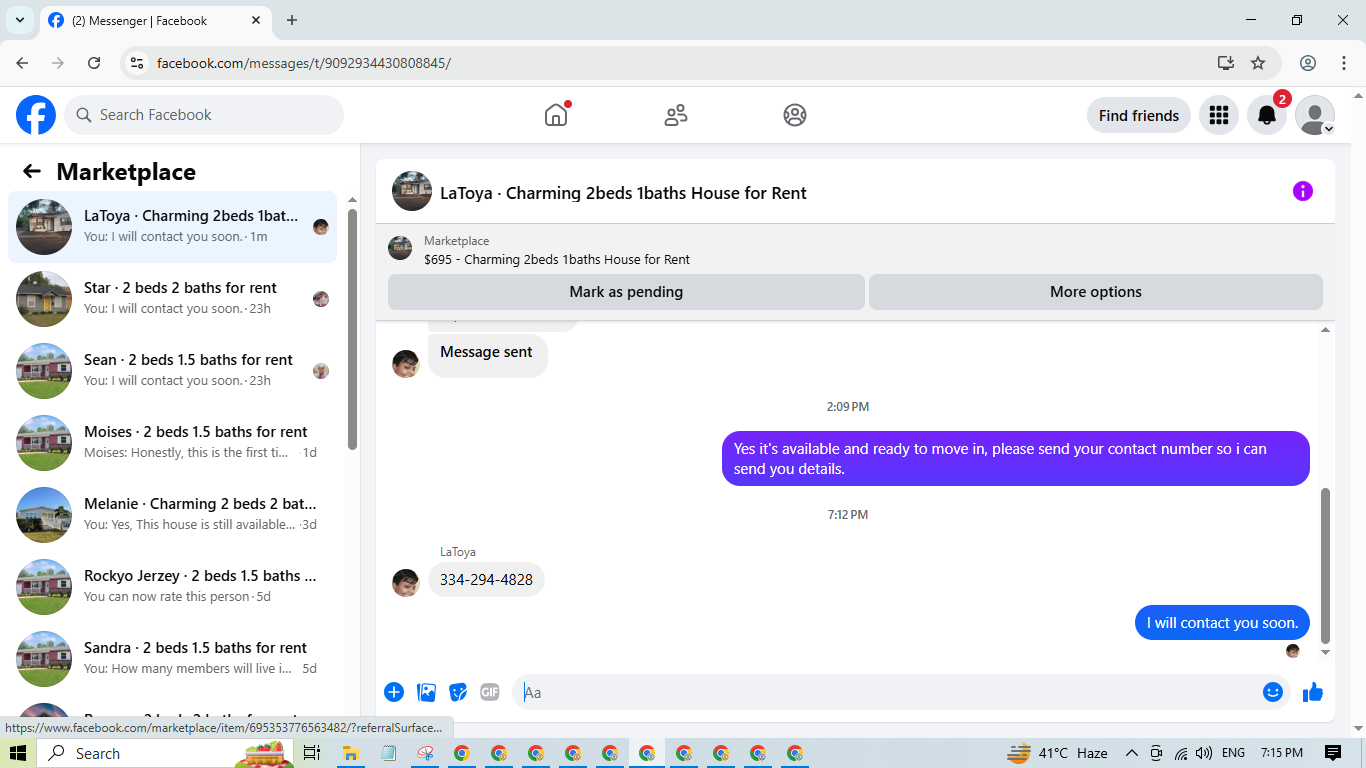
Task: Reload the page with the refresh icon
Action: pyautogui.click(x=94, y=63)
